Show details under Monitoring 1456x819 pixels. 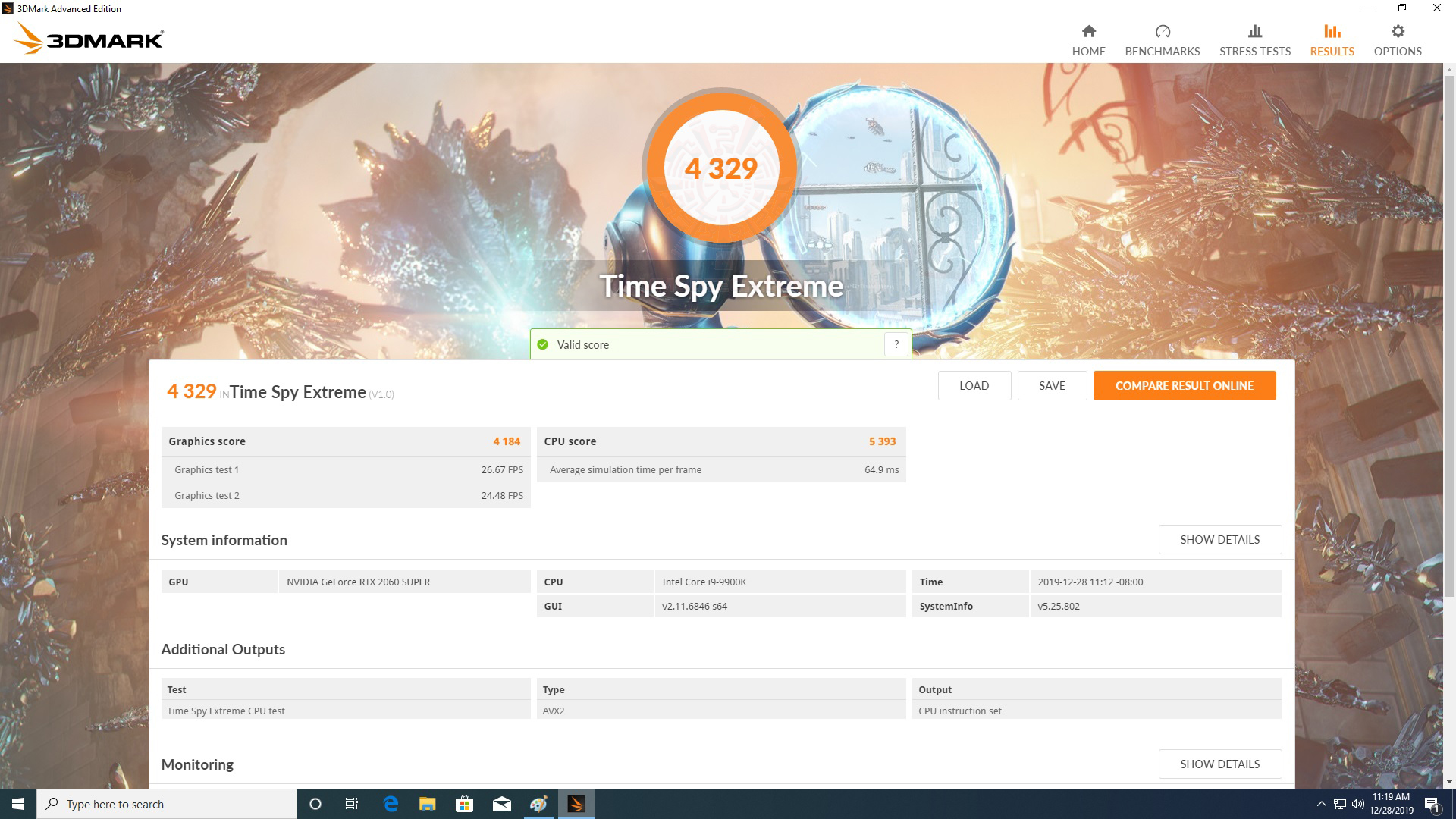pyautogui.click(x=1219, y=764)
